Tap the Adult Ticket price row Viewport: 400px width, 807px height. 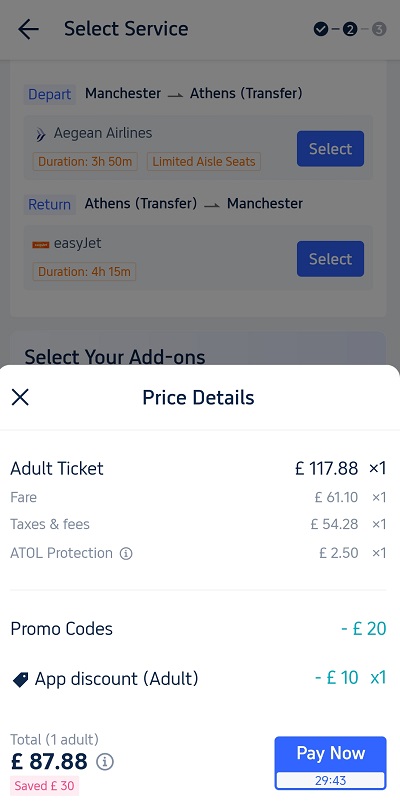(198, 468)
